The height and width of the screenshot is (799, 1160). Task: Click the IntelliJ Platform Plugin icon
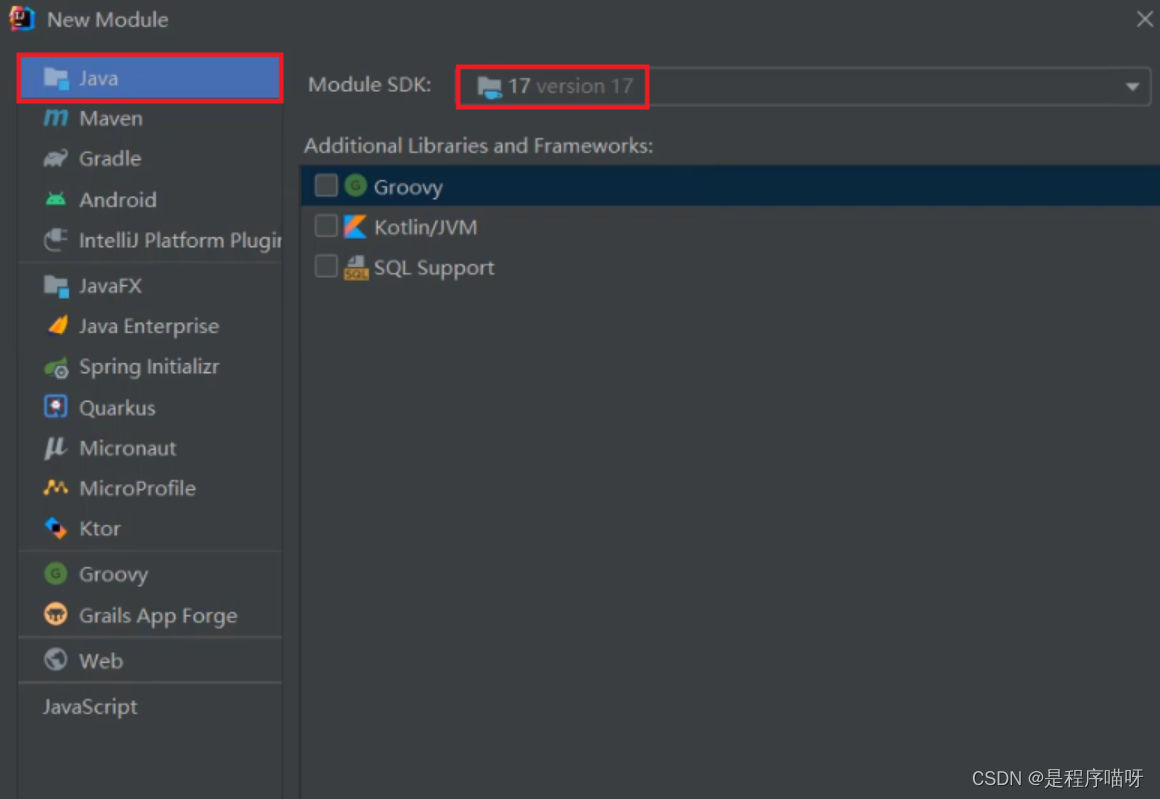coord(56,240)
